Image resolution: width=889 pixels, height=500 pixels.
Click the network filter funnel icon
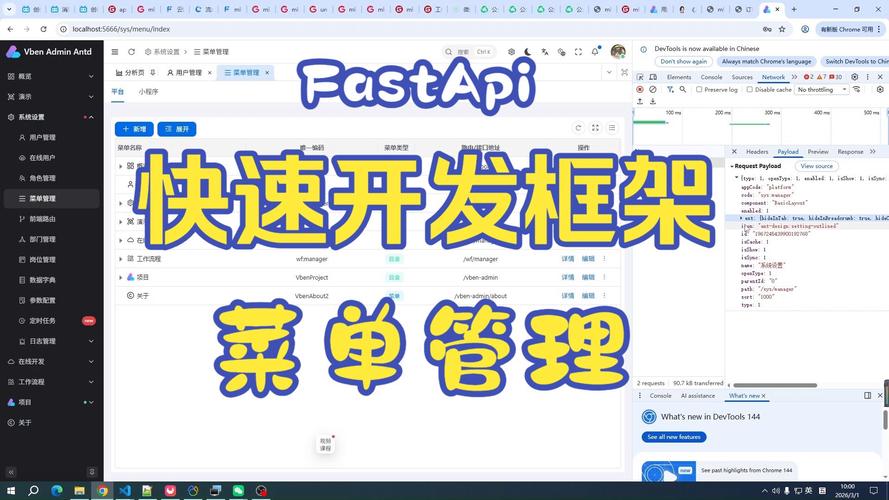pos(670,90)
